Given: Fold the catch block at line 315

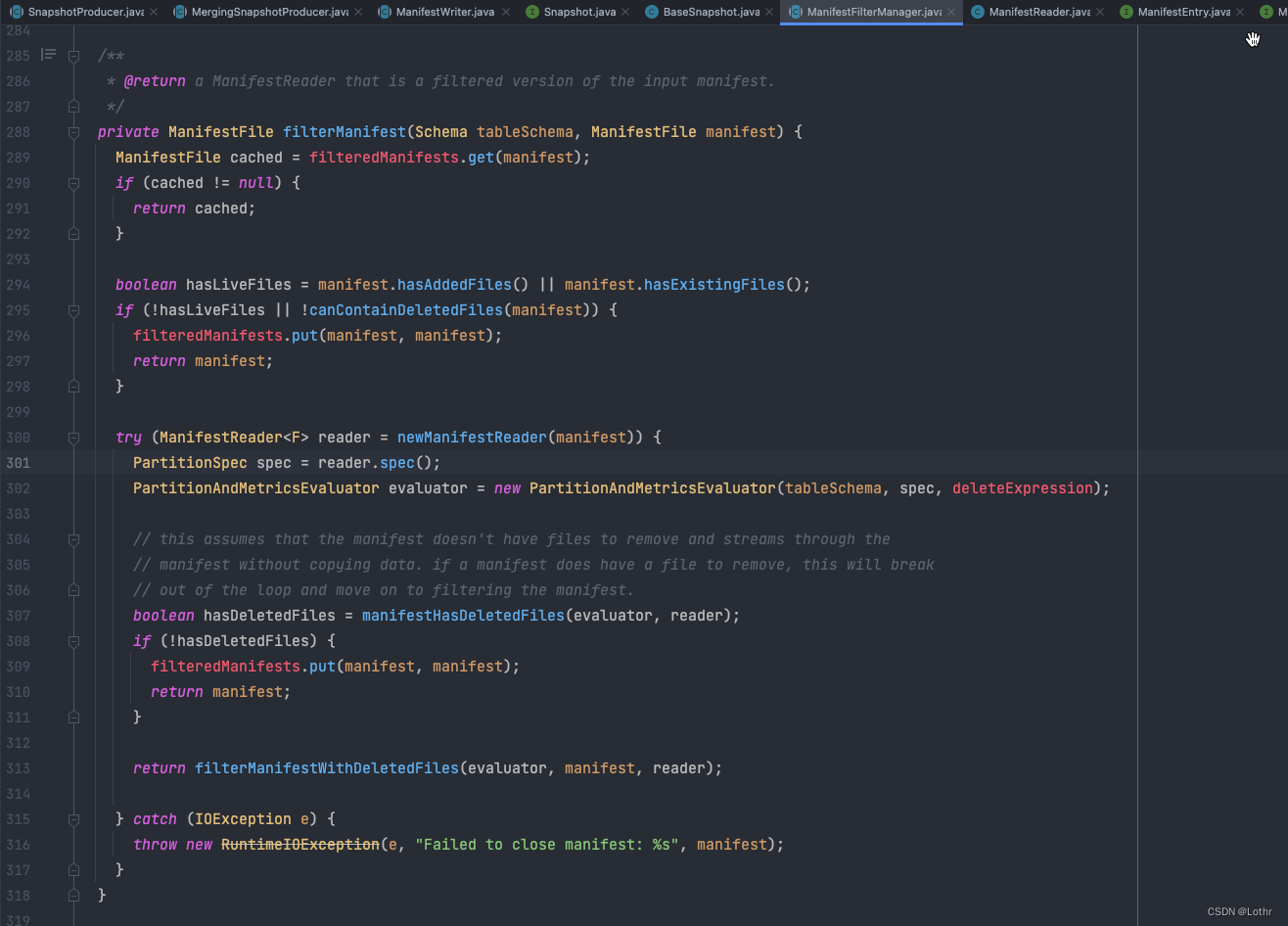Looking at the screenshot, I should tap(73, 818).
